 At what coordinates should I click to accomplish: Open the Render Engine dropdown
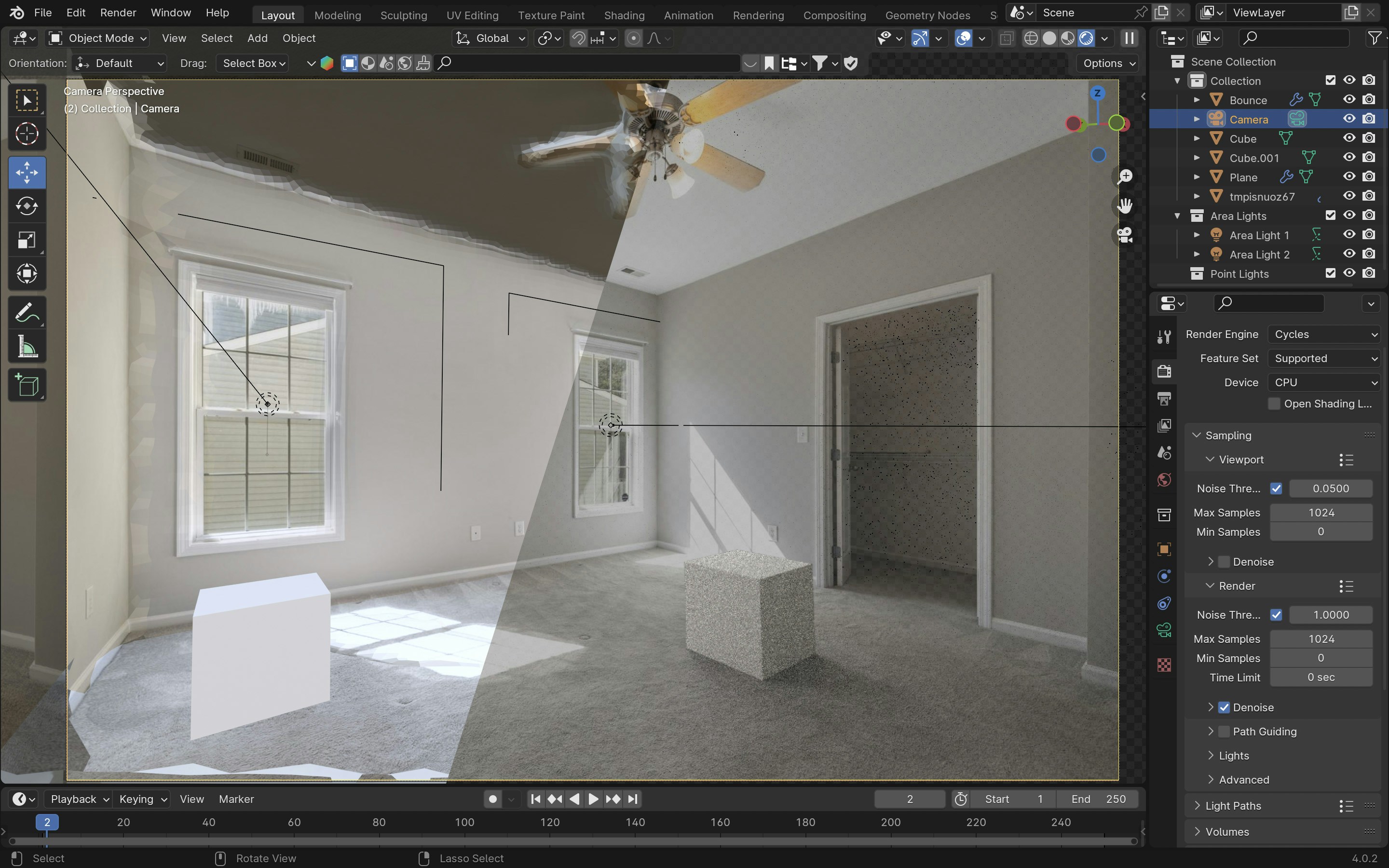[1323, 334]
